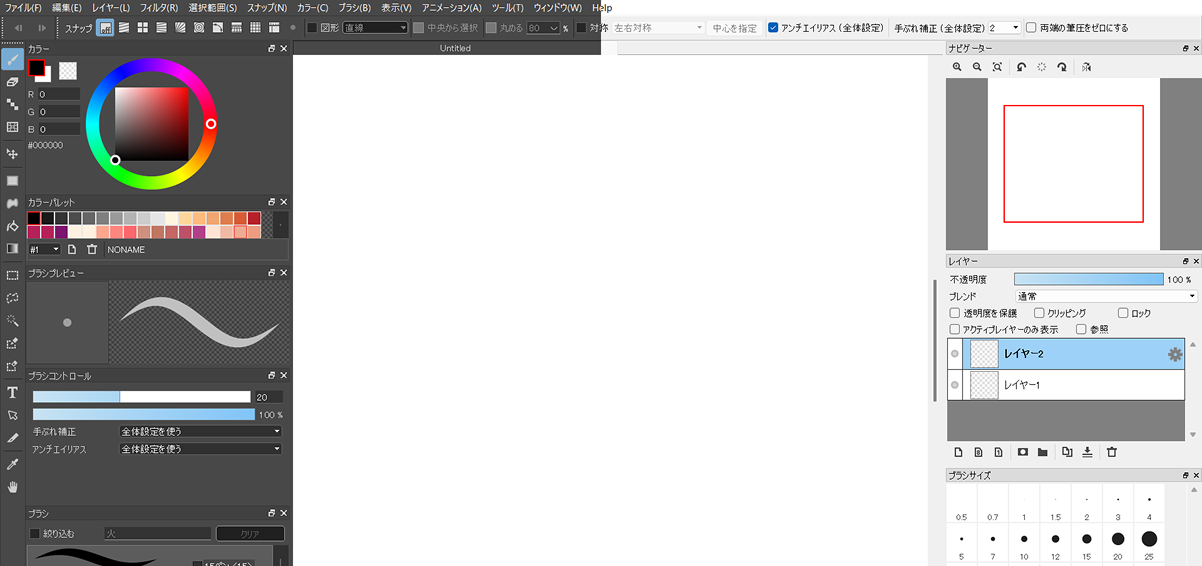
Task: Select the Hand pan tool
Action: click(x=12, y=487)
